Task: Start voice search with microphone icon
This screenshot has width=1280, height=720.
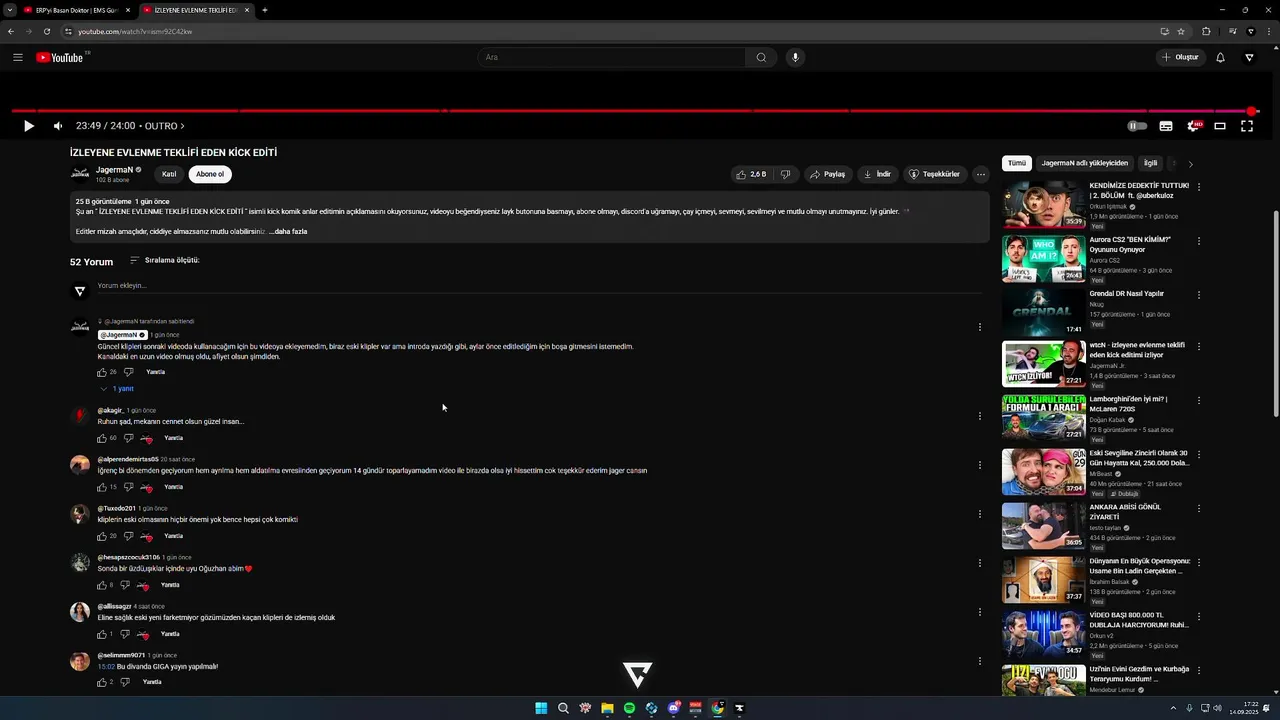Action: (x=796, y=57)
